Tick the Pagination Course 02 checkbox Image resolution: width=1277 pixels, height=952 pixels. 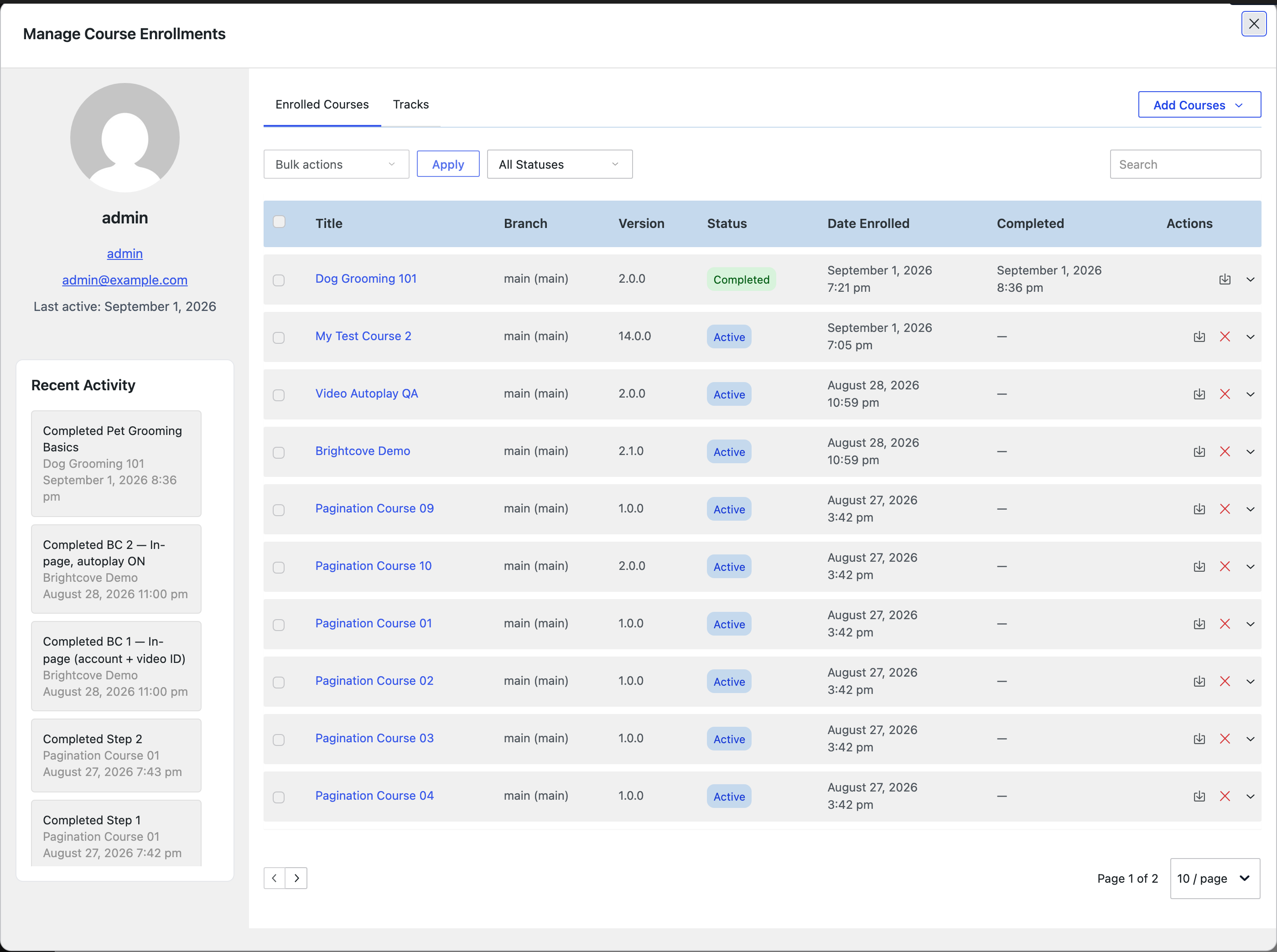279,682
